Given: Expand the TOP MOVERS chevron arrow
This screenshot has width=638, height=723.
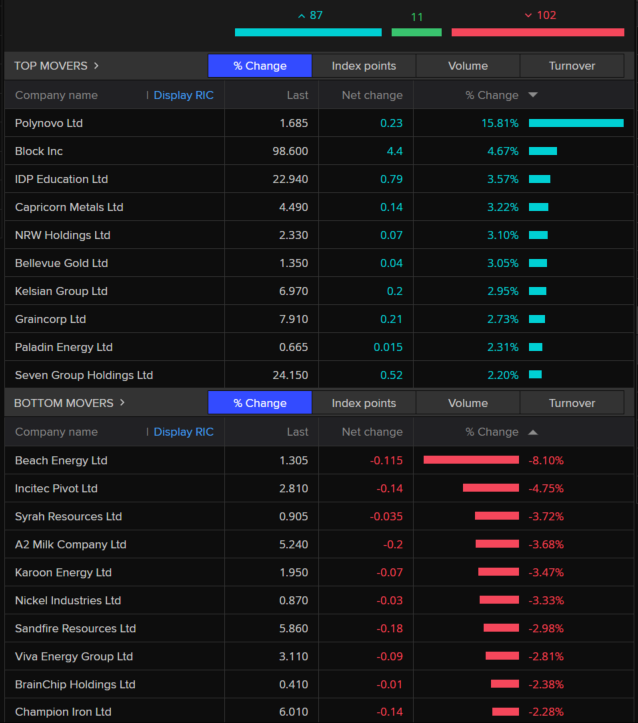Looking at the screenshot, I should click(x=96, y=66).
